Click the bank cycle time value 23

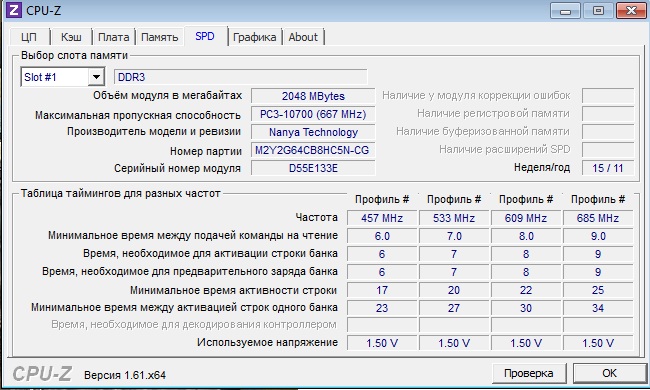click(x=382, y=308)
